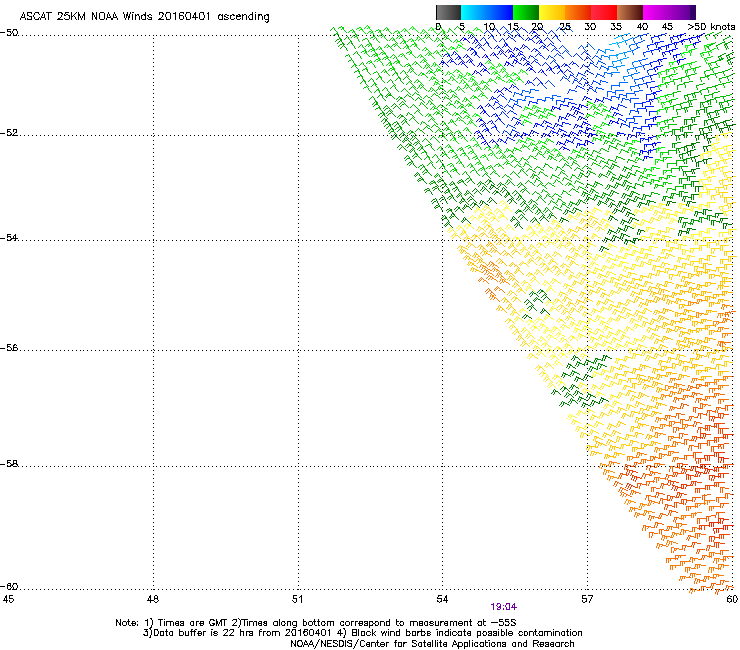Click the '-54' latitude axis label
Screen dimensions: 740x650
point(9,237)
